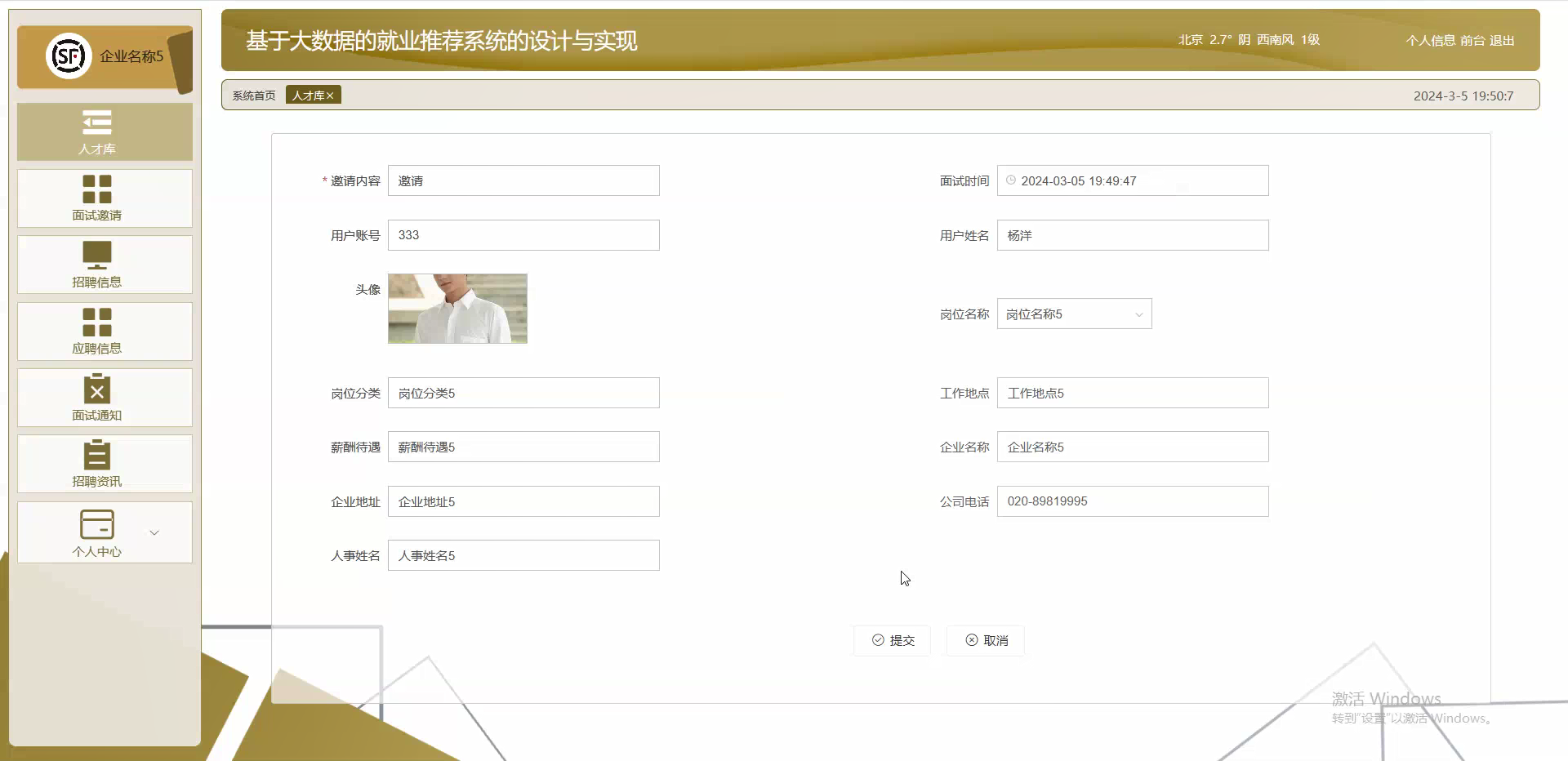1568x761 pixels.
Task: Click the 退出 logout link
Action: coord(1502,40)
